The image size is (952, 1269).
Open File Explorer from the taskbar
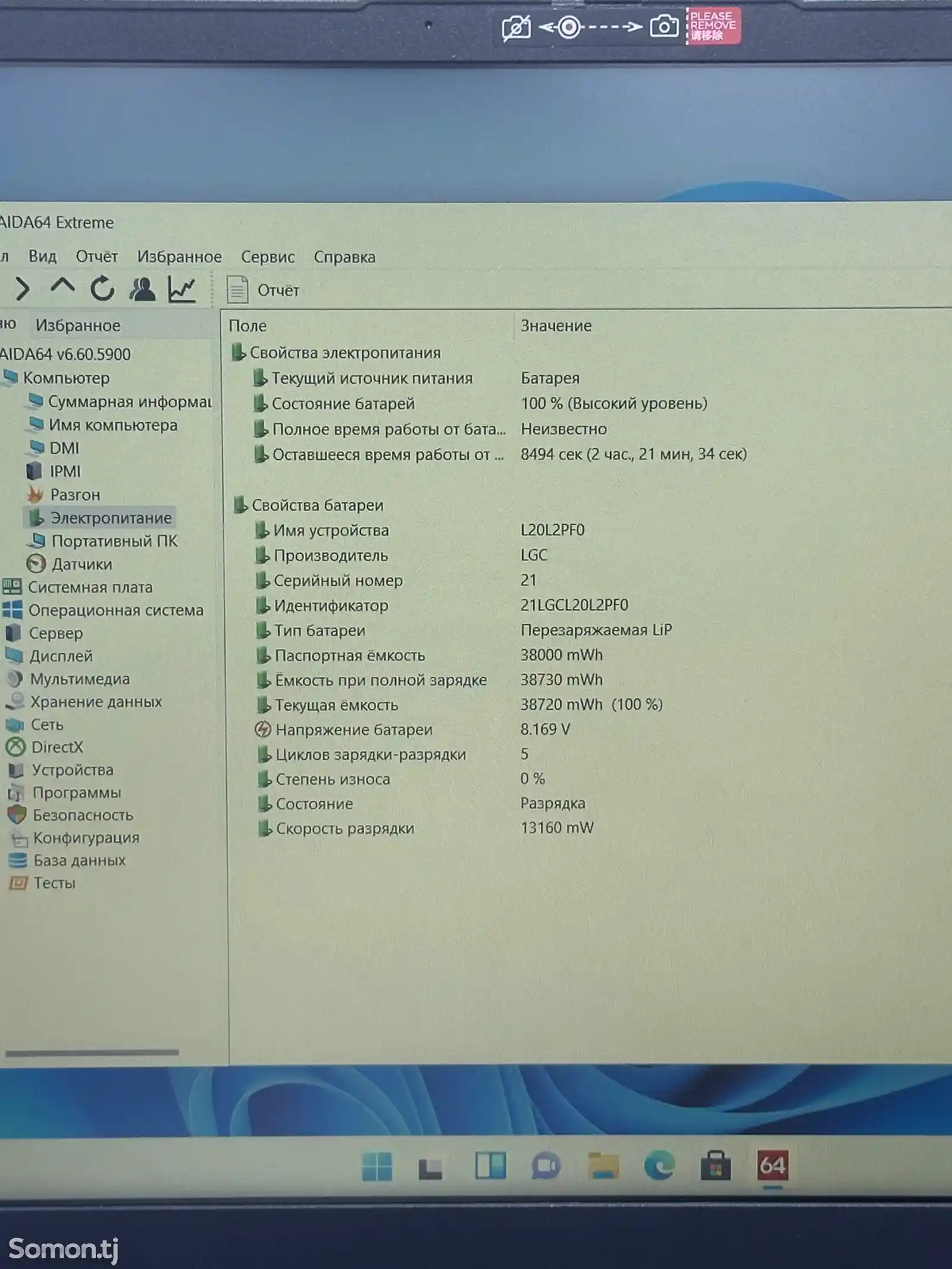tap(603, 1165)
